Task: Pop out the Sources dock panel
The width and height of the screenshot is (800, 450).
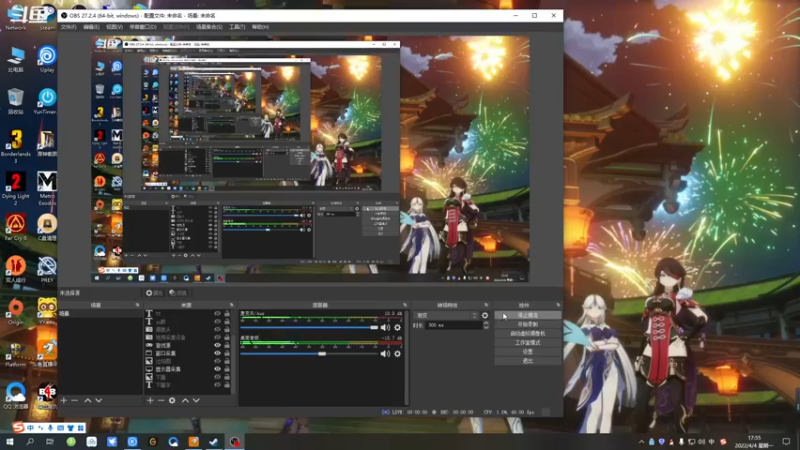Action: tap(231, 305)
